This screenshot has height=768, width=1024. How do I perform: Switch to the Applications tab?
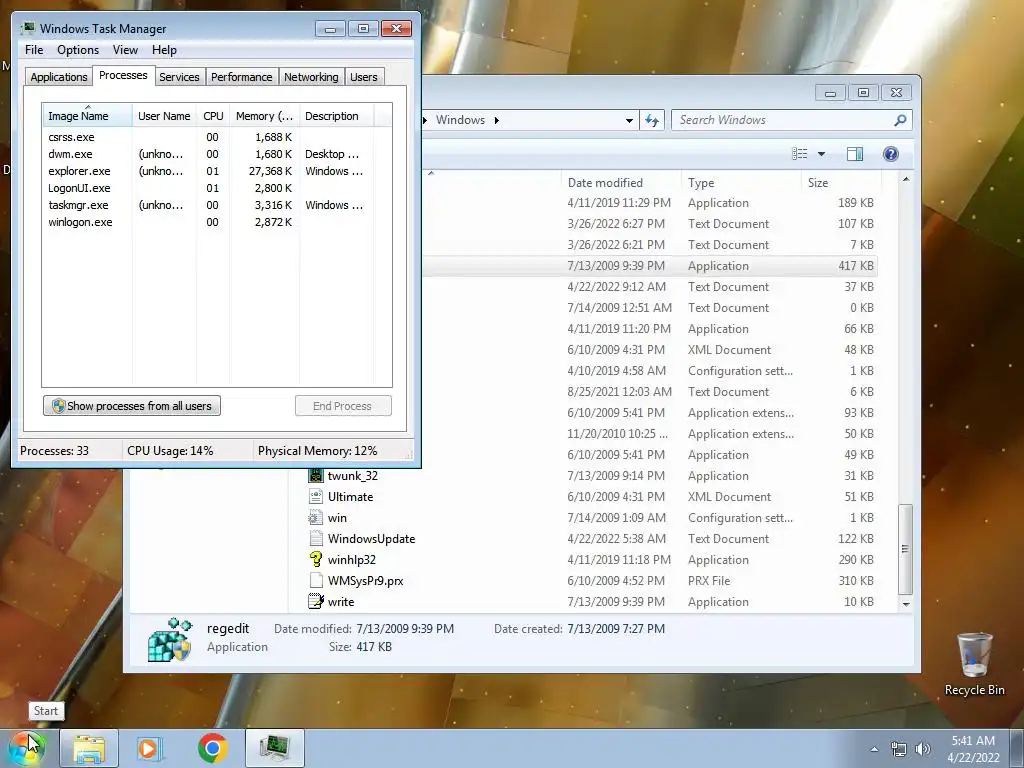click(x=59, y=77)
